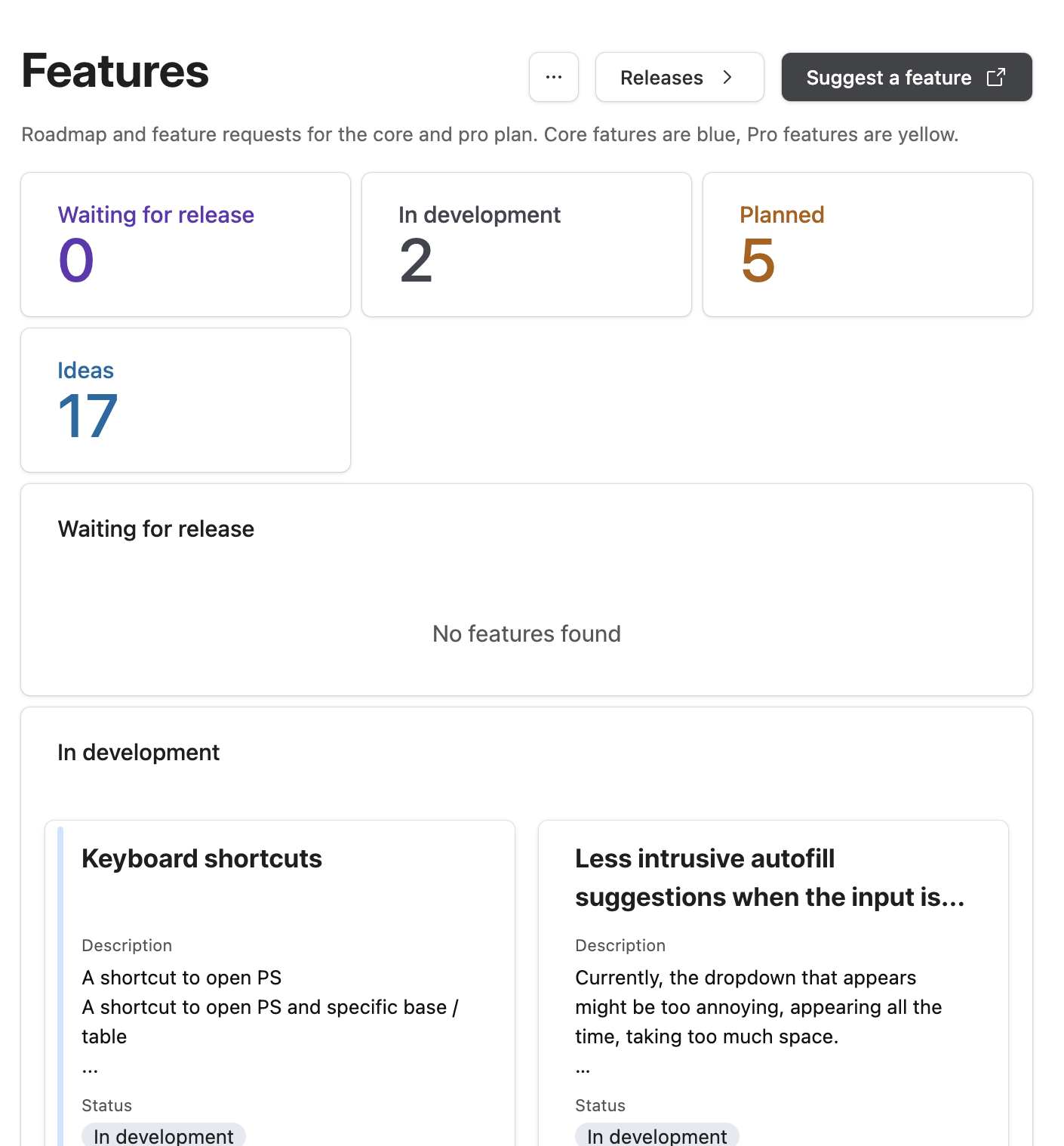Open the Less intrusive autofill suggestions card
Screen dimensions: 1064x1146
pos(773,983)
